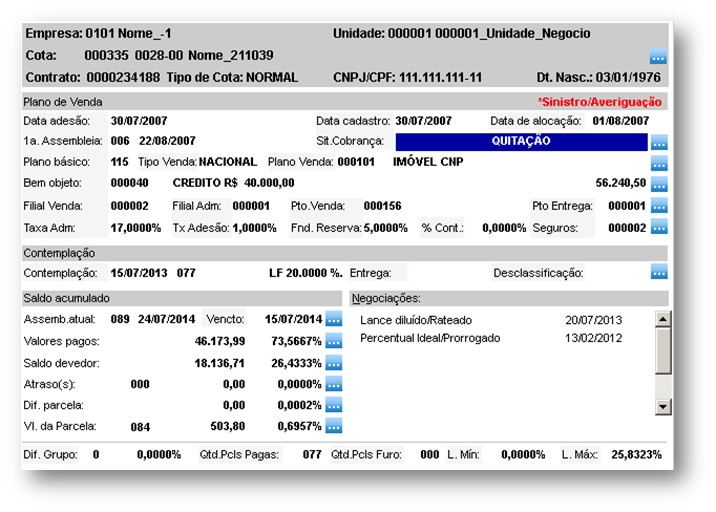Click Assemb.atual date 24/07/2014
This screenshot has width=716, height=512.
click(166, 319)
